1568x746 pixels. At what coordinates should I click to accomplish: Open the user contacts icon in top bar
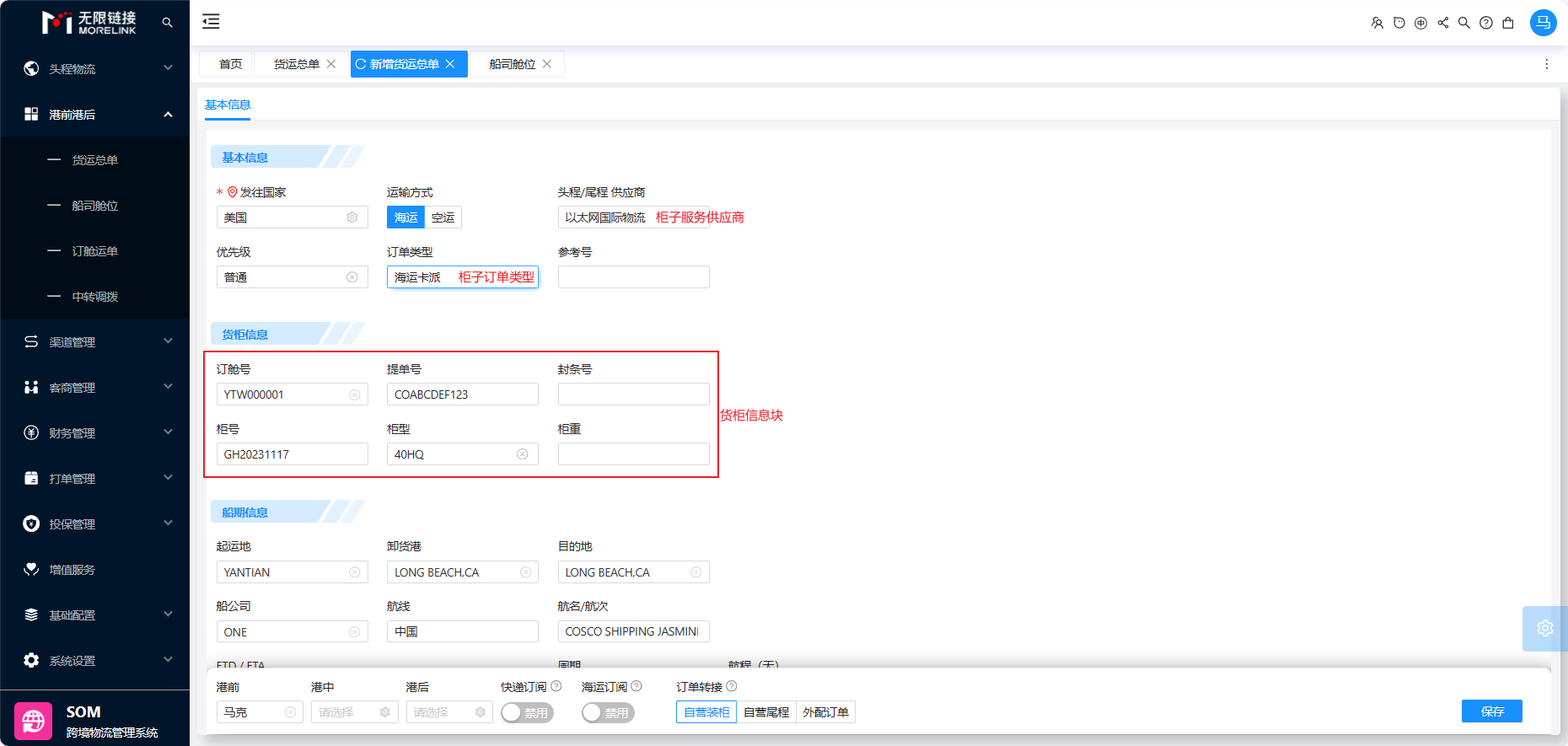(1377, 23)
